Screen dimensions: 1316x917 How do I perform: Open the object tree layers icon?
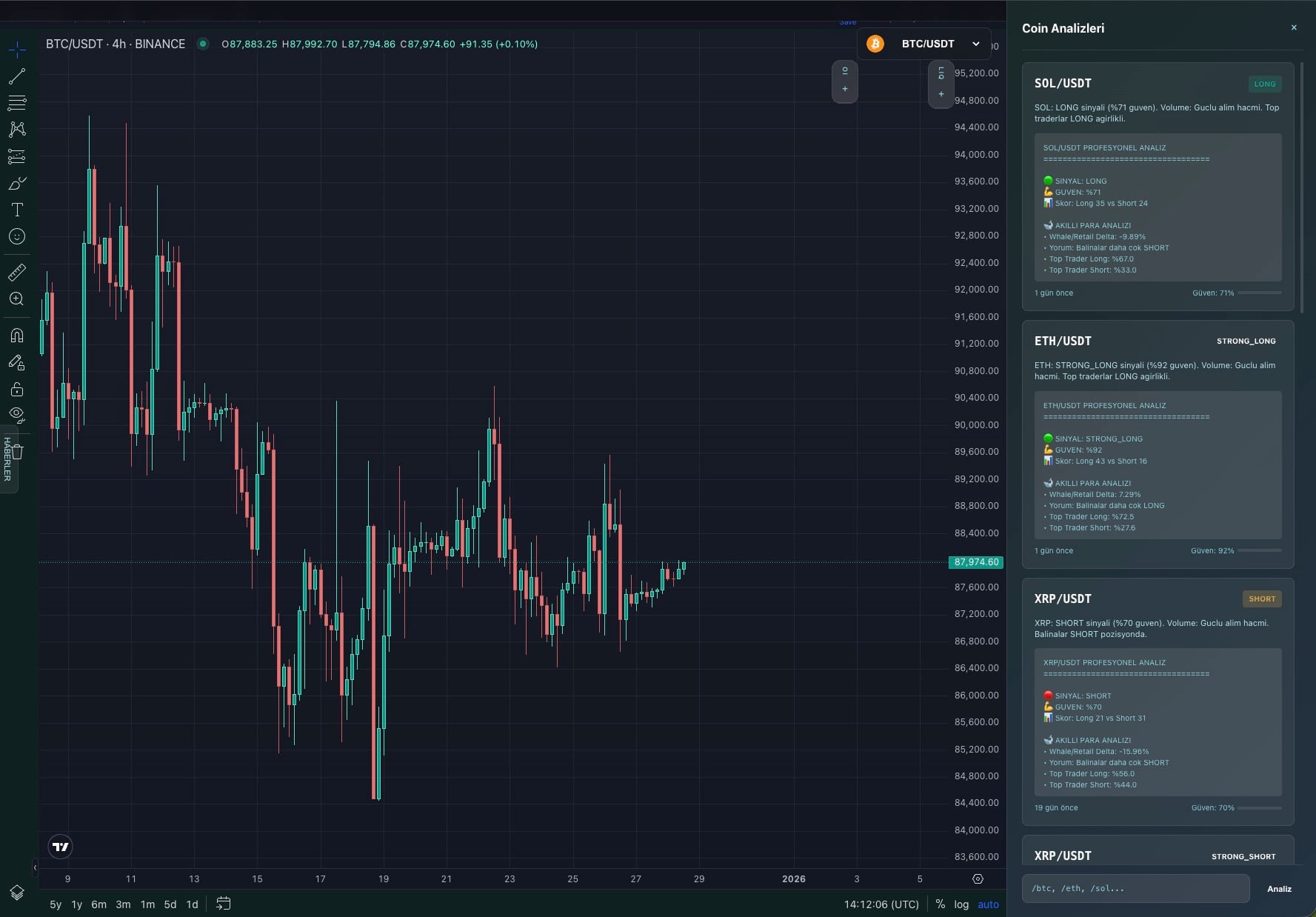(x=17, y=893)
